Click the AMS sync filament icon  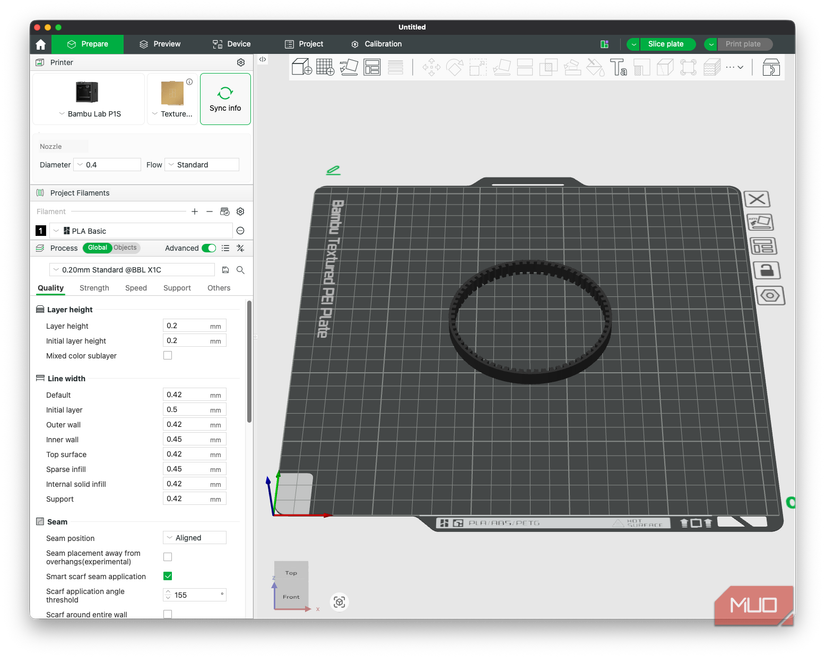[225, 211]
